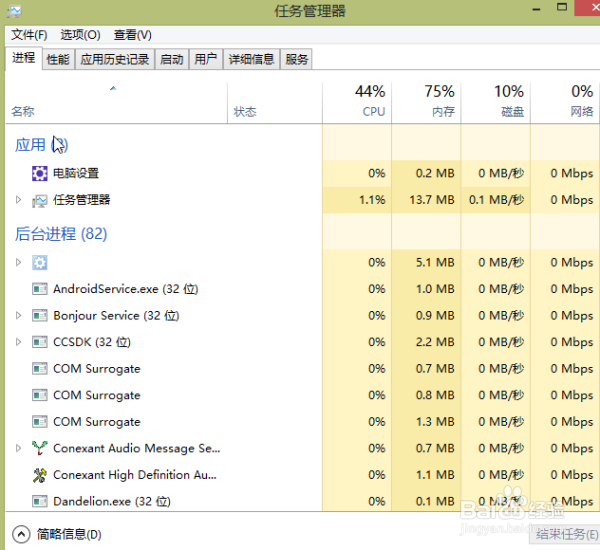Click the Task Manager title bar icon

14,11
